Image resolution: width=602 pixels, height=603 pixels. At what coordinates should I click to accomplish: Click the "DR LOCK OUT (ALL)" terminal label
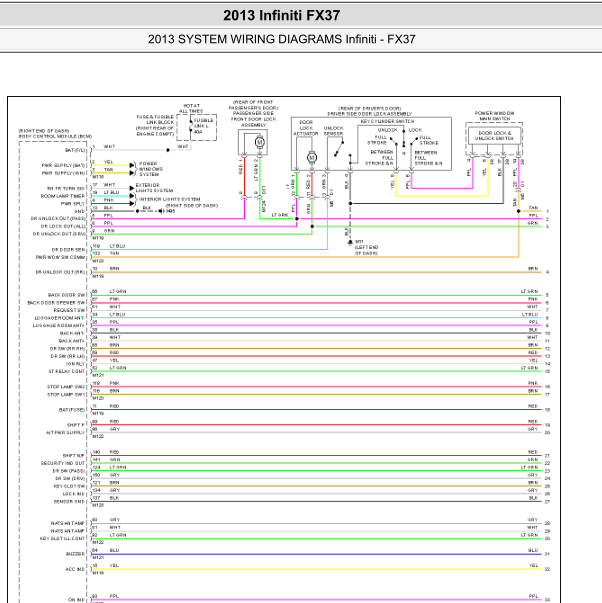[63, 226]
